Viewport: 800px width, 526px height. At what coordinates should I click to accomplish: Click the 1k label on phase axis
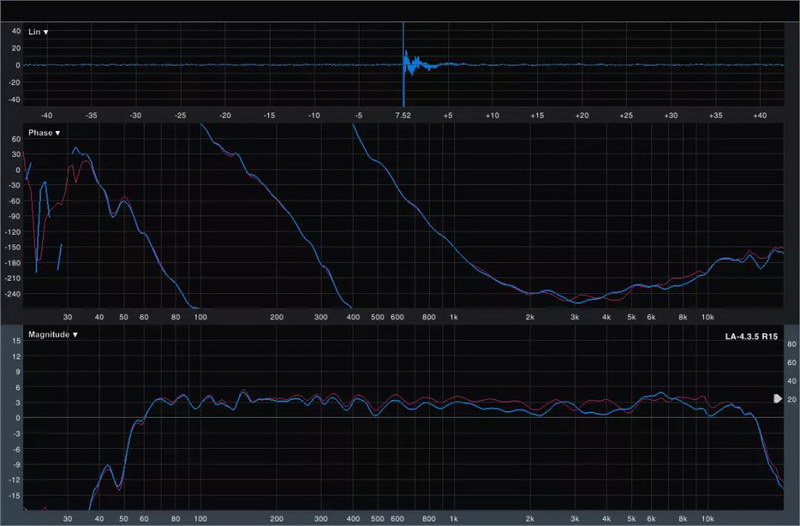pyautogui.click(x=454, y=317)
